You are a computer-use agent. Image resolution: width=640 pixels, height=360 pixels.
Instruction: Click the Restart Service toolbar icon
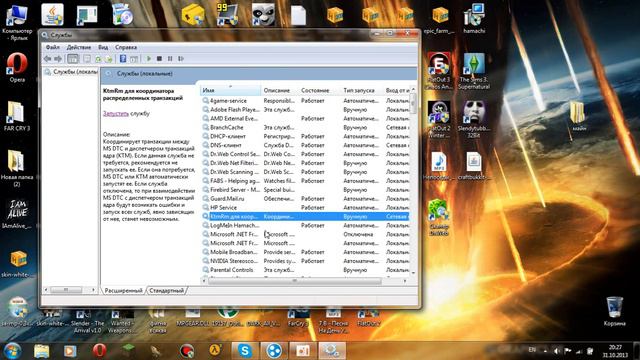pyautogui.click(x=181, y=59)
